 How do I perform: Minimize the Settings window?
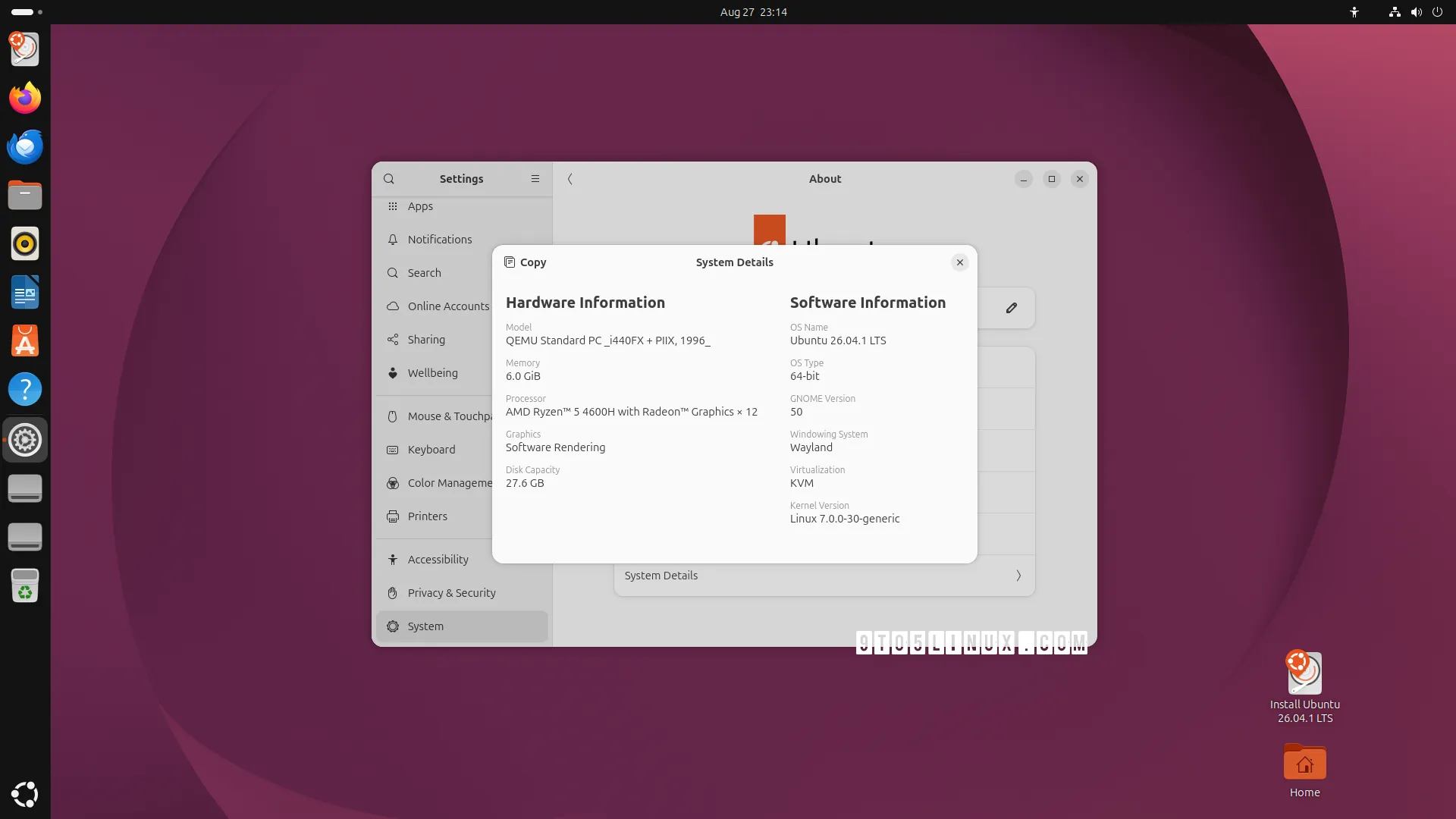point(1024,179)
